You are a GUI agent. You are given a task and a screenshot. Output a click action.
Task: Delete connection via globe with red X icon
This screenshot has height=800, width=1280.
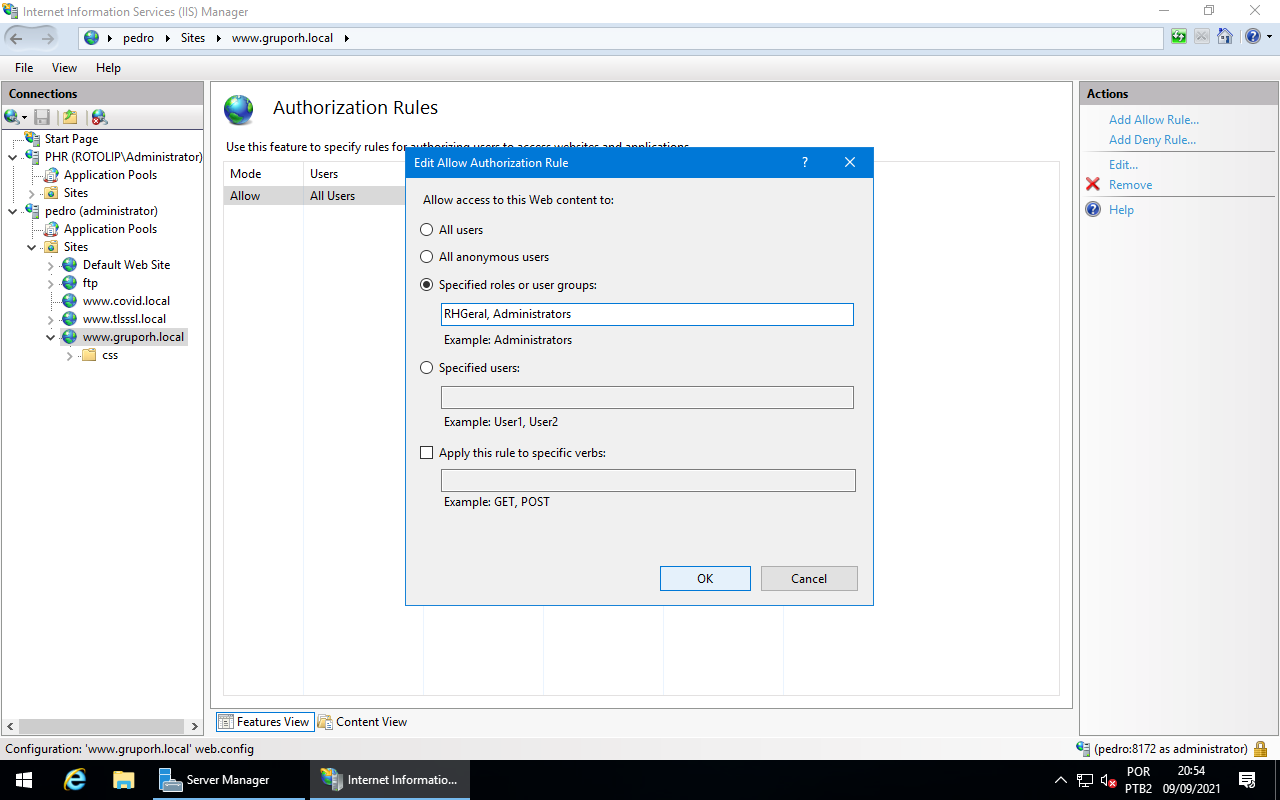[96, 117]
